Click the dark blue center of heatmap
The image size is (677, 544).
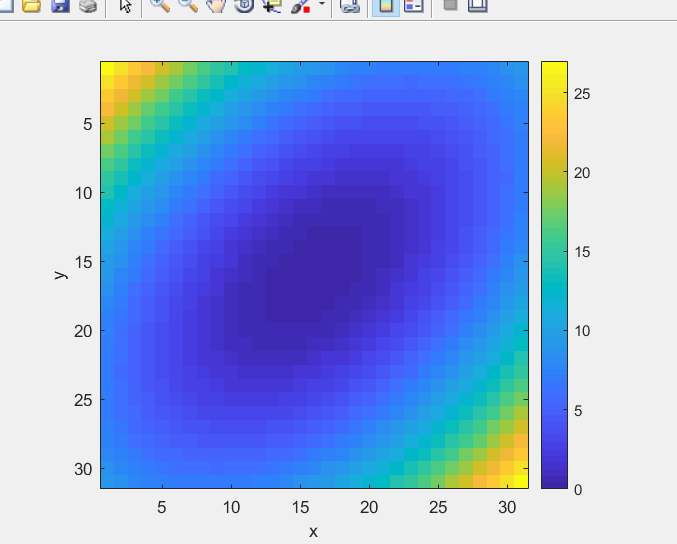(x=314, y=275)
